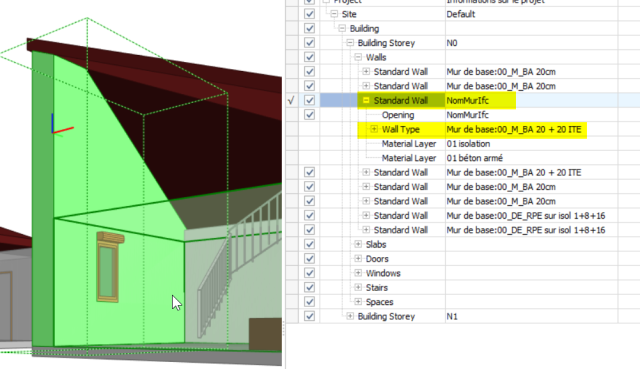Uncheck the Standard Wall 20 + 20 ITE checkbox
The image size is (640, 369).
[x=309, y=172]
